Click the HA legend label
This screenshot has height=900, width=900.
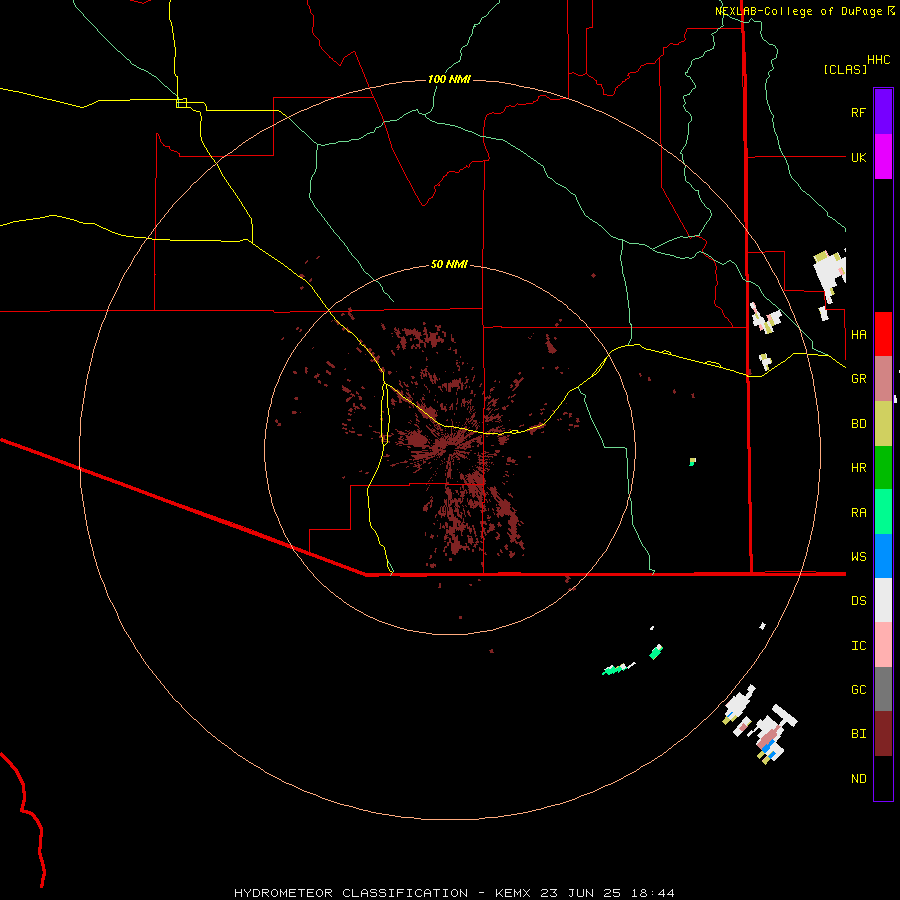click(858, 335)
